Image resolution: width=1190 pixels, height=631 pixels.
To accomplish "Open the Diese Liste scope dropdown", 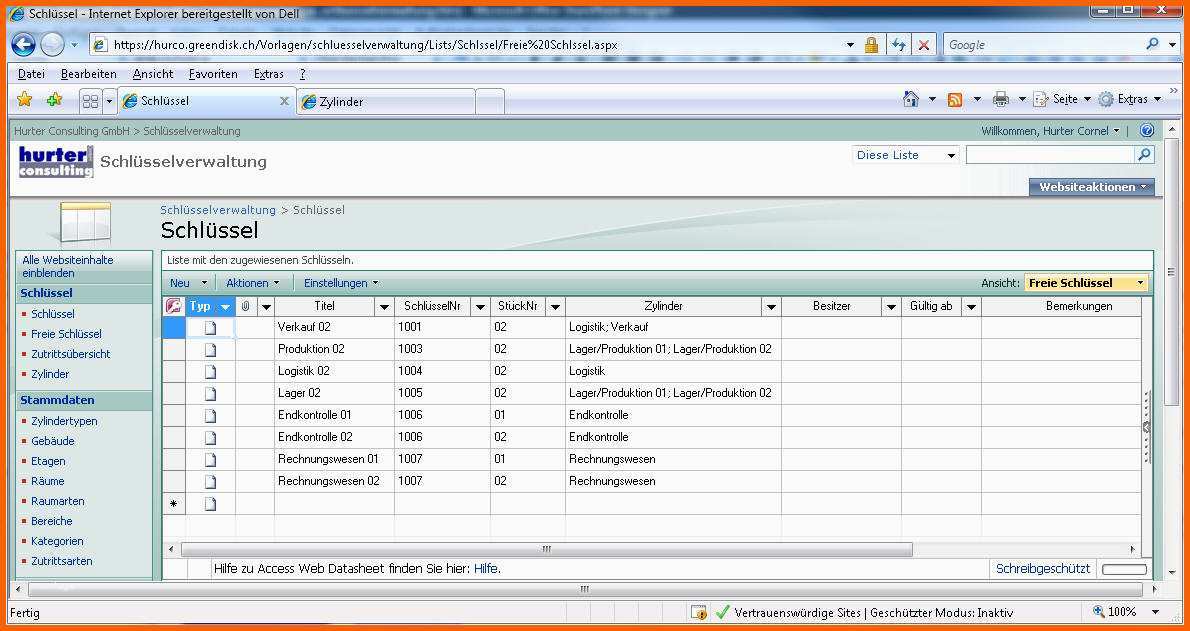I will [951, 155].
